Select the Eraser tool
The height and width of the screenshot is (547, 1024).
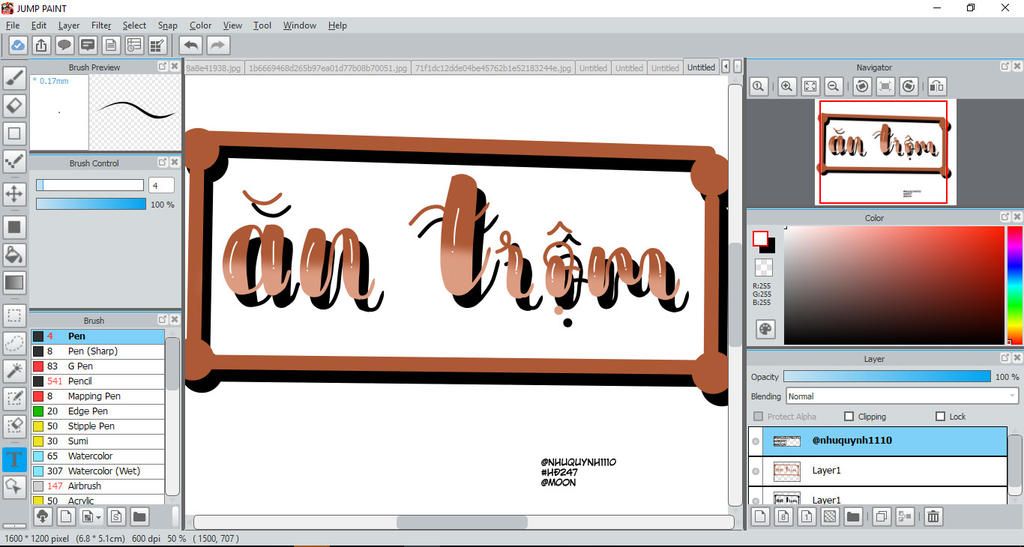pos(14,105)
